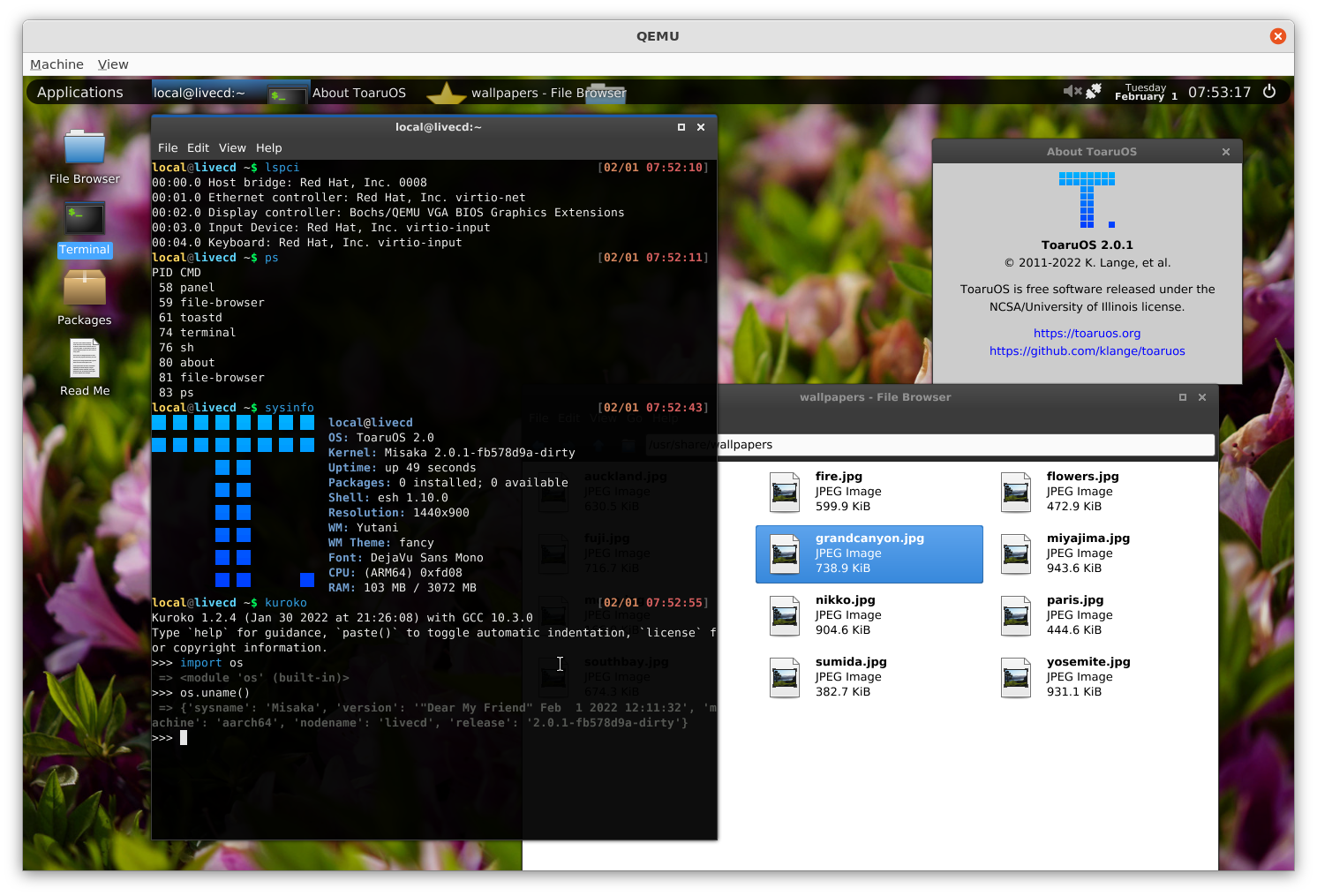Open the Help menu in the terminal window
This screenshot has width=1317, height=896.
pos(268,147)
